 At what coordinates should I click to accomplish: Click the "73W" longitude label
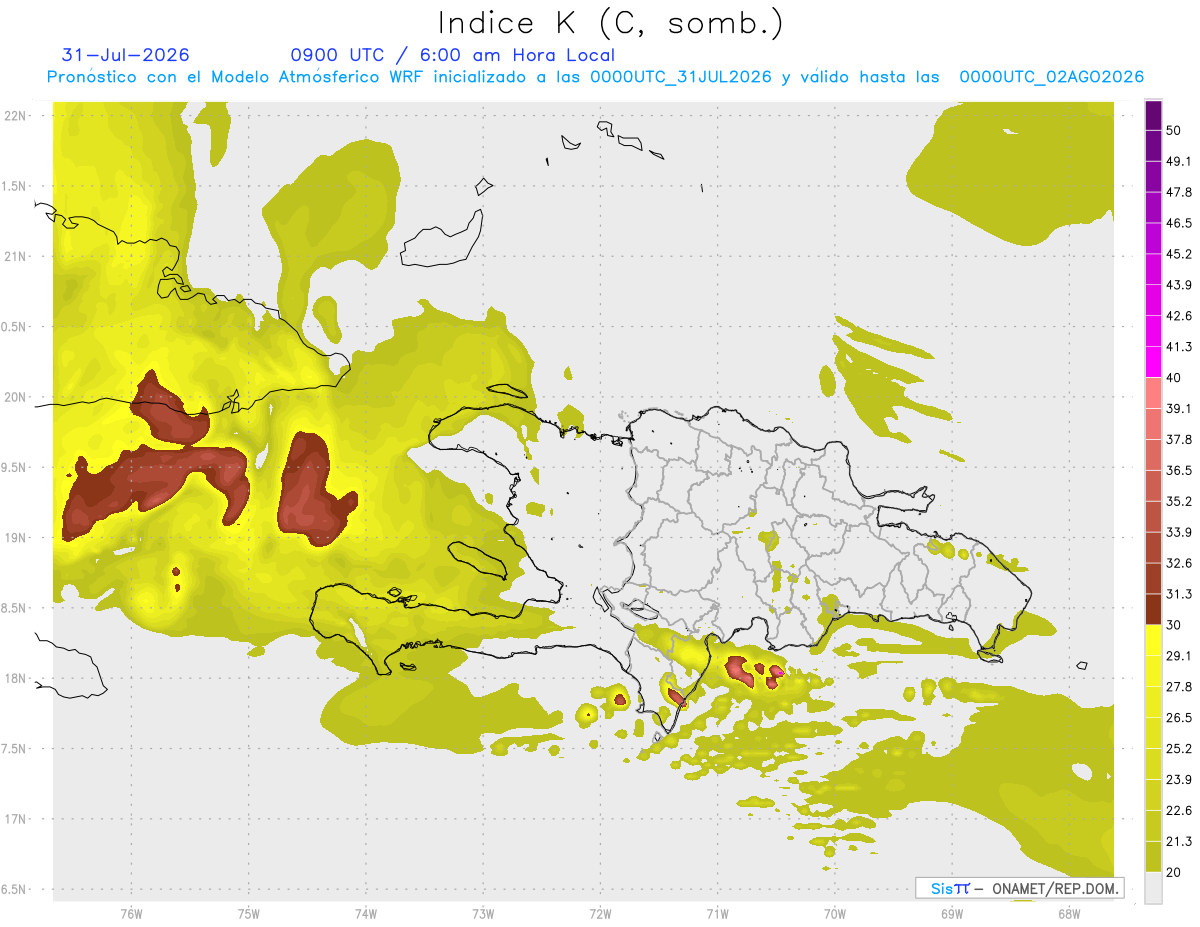coord(483,913)
